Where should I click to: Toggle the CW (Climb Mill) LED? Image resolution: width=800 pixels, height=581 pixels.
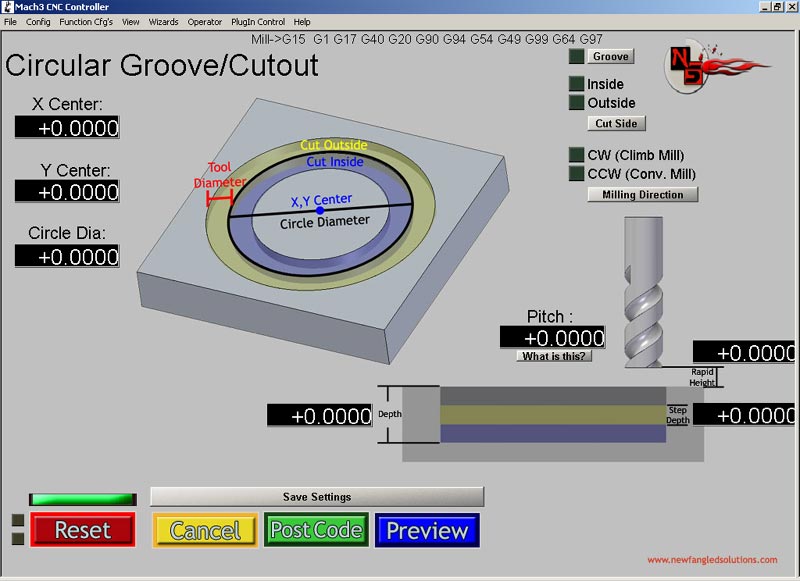click(x=577, y=155)
